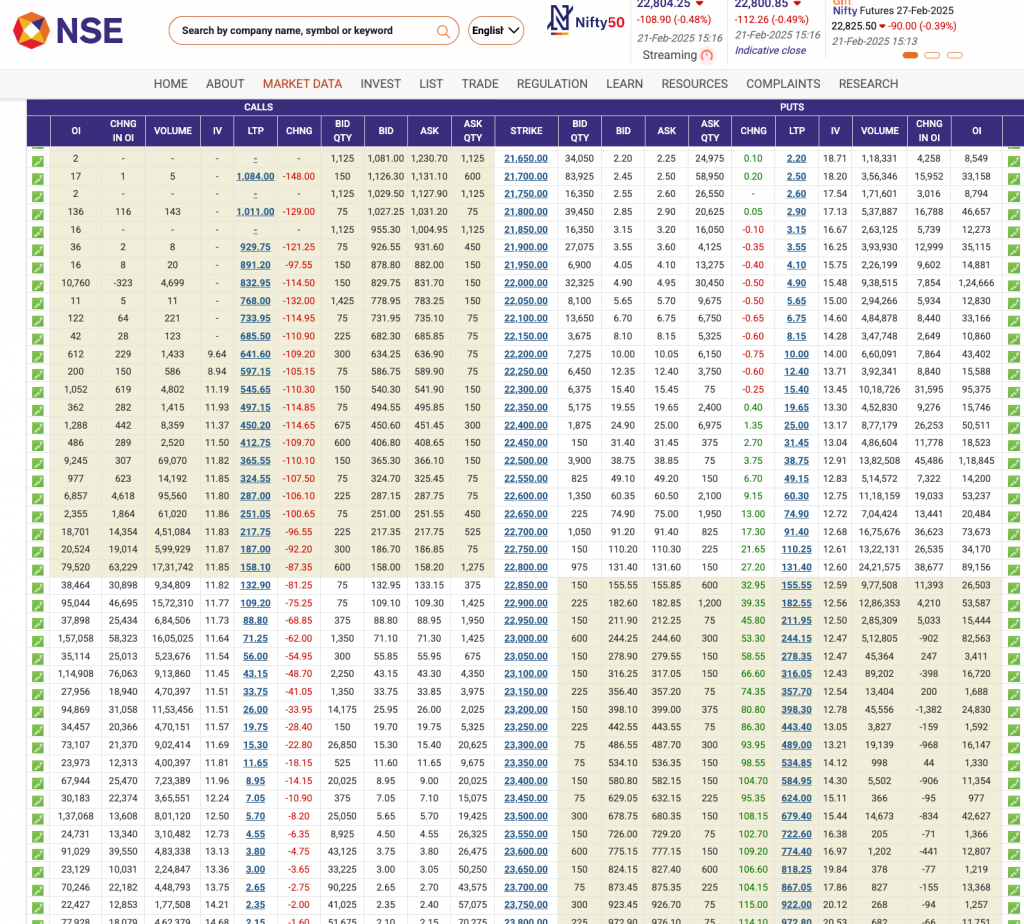Select first ticker carousel indicator dot
Screen dimensions: 1024x924
(x=910, y=56)
